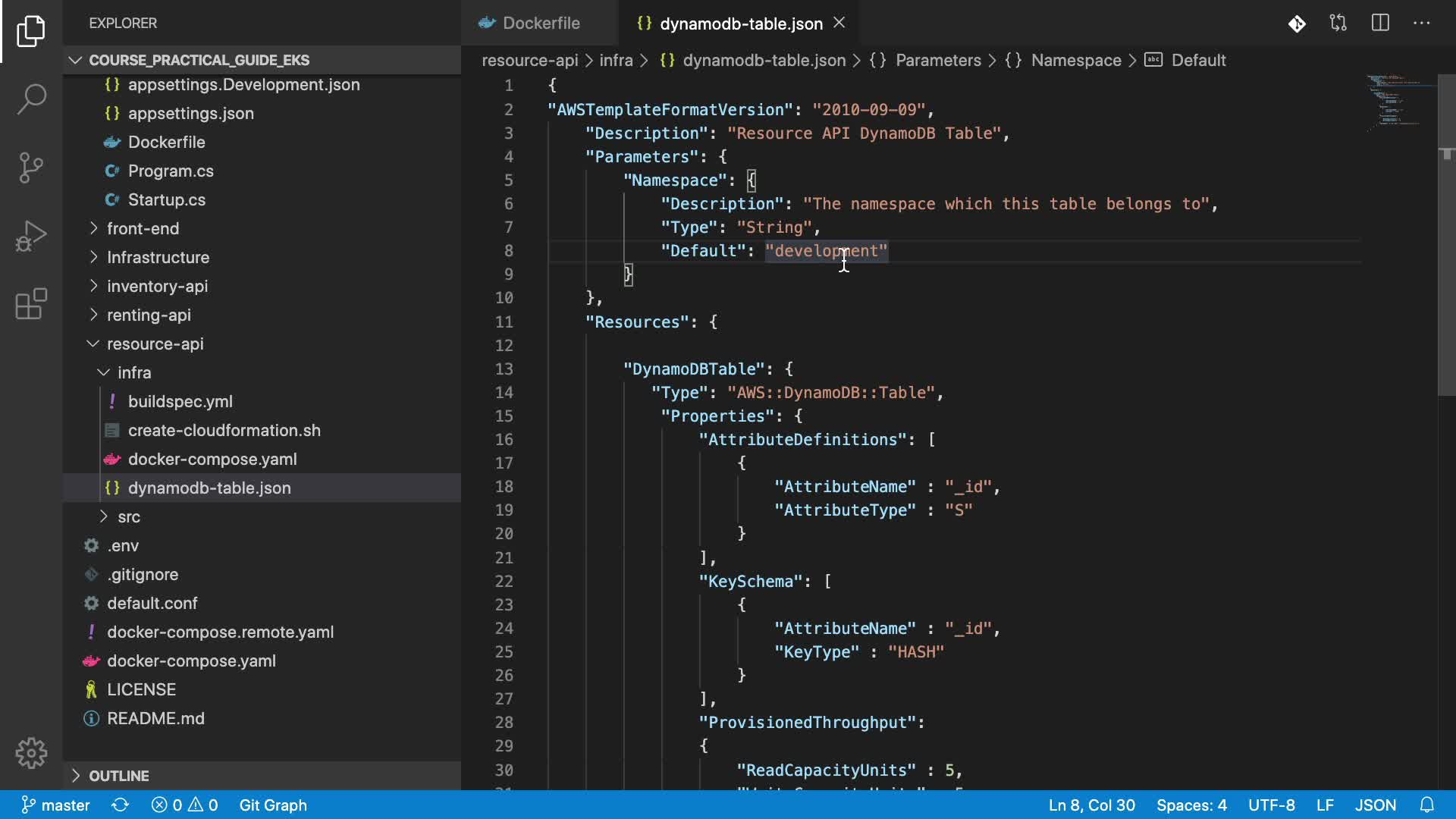Click the Split Editor Right icon

tap(1380, 24)
